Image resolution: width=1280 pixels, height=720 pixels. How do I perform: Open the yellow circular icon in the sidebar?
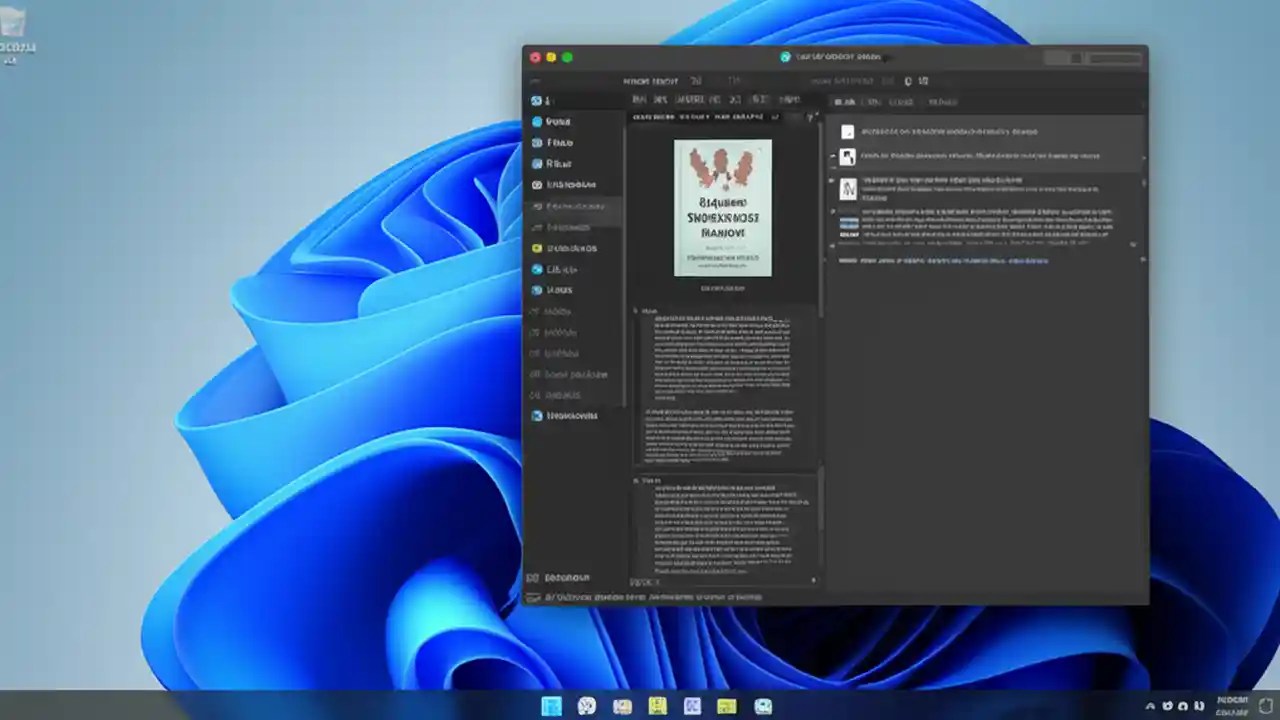538,248
